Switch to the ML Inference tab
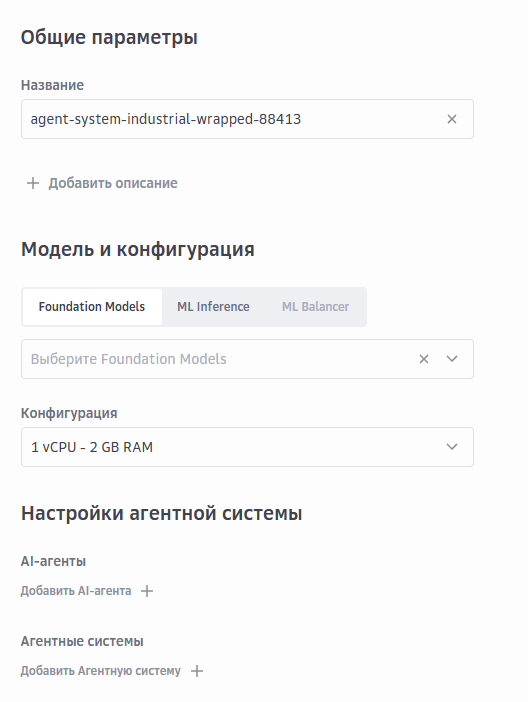The width and height of the screenshot is (528, 702). pyautogui.click(x=213, y=307)
